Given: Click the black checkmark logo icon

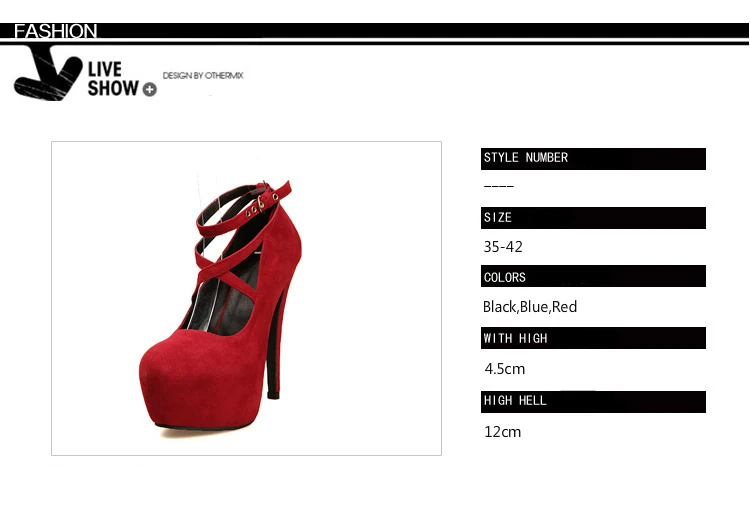Looking at the screenshot, I should (x=48, y=73).
